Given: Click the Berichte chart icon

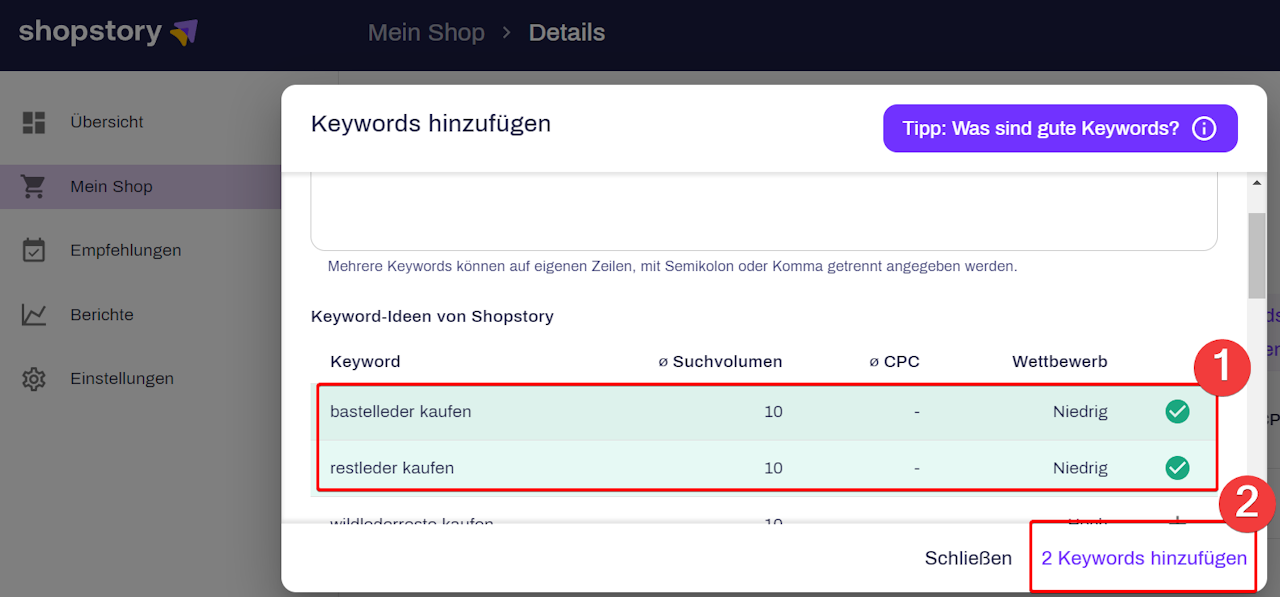Looking at the screenshot, I should point(34,314).
